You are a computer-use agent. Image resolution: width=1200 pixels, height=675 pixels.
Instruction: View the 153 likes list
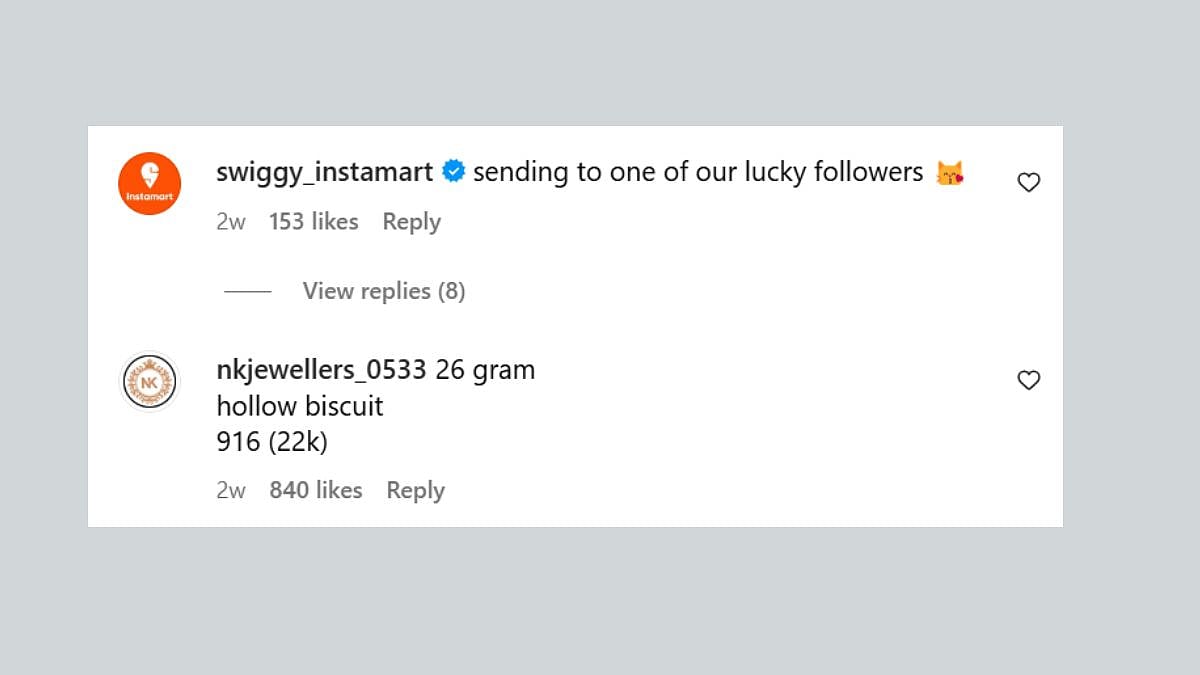tap(313, 222)
